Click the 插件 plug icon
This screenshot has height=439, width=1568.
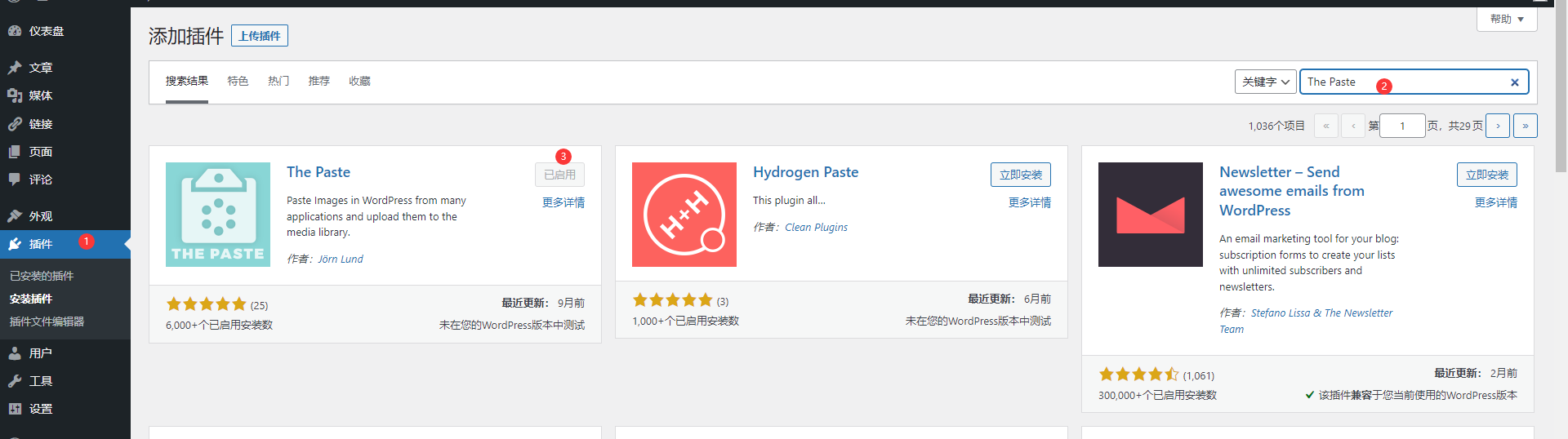15,244
